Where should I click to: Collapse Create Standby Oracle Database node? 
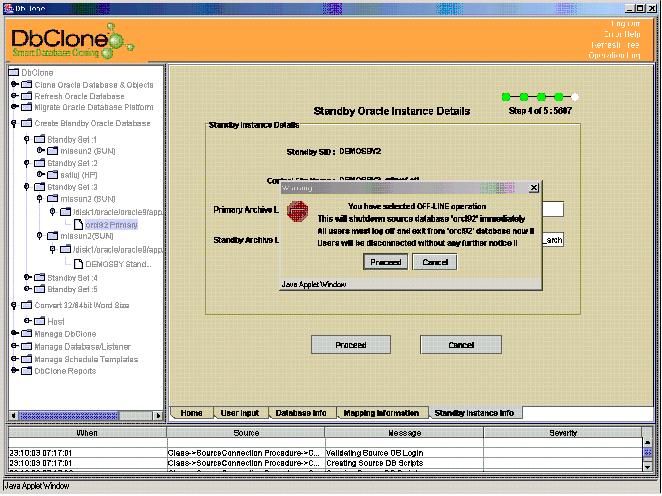coord(14,123)
